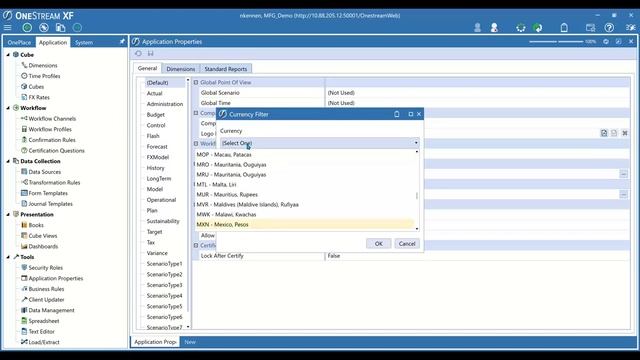
Task: Open Security Roles
Action: pyautogui.click(x=45, y=267)
